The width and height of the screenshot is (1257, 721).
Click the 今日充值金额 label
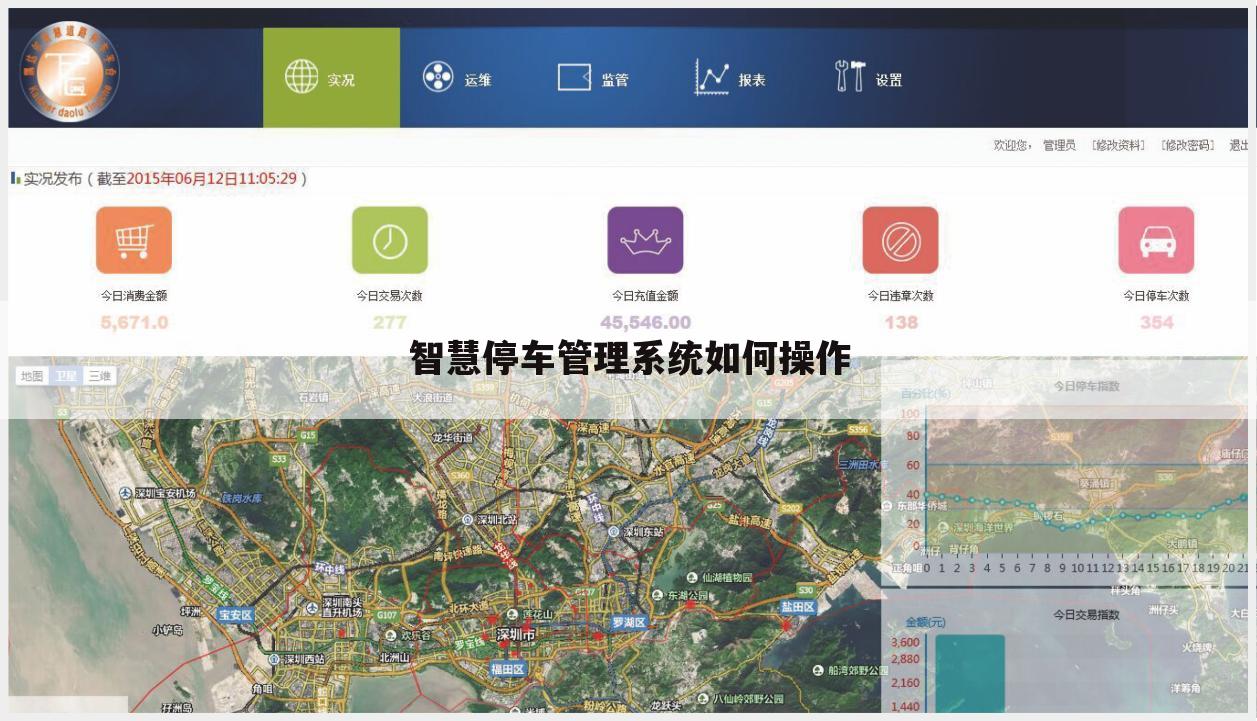click(645, 296)
